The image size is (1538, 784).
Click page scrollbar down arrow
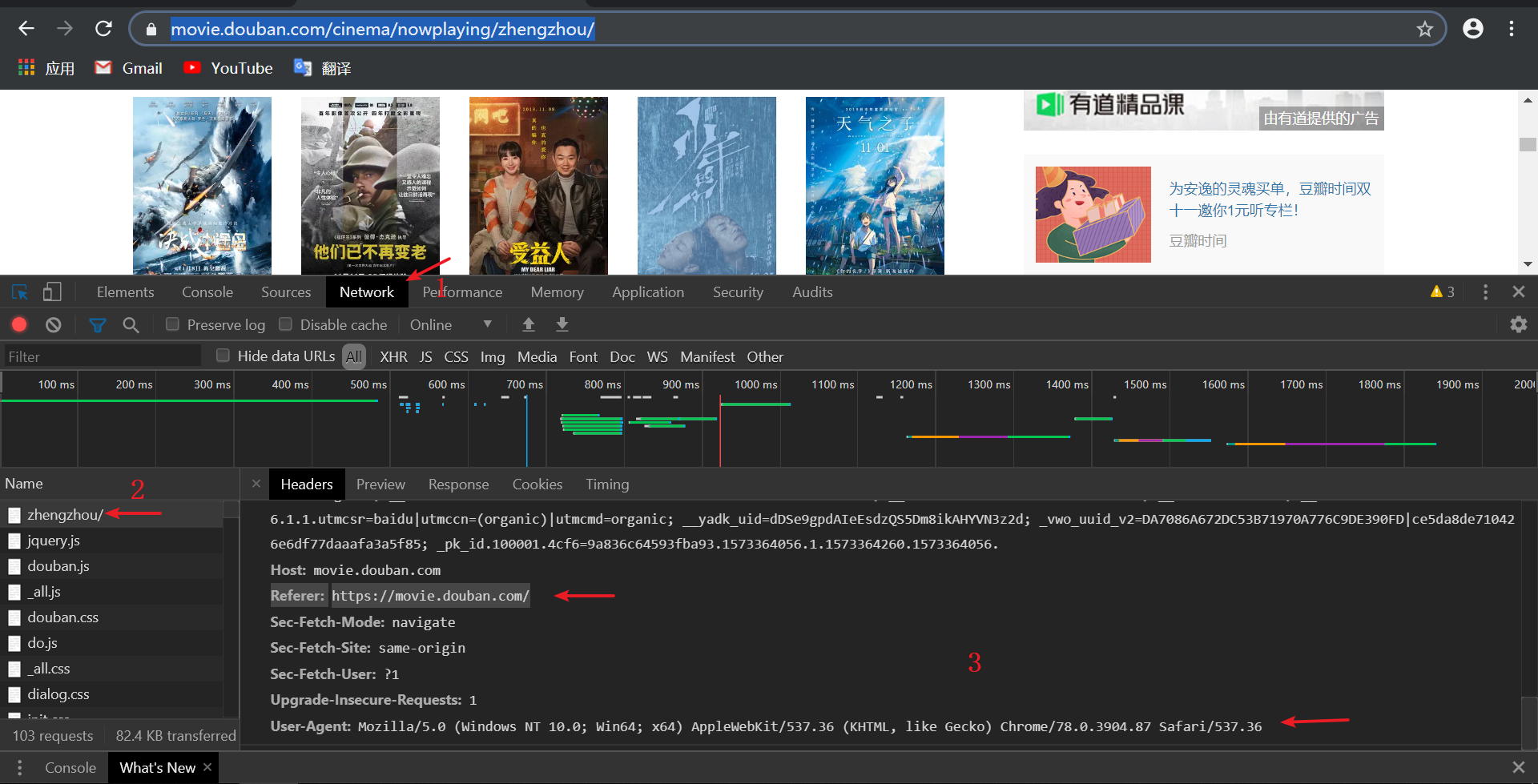point(1528,263)
